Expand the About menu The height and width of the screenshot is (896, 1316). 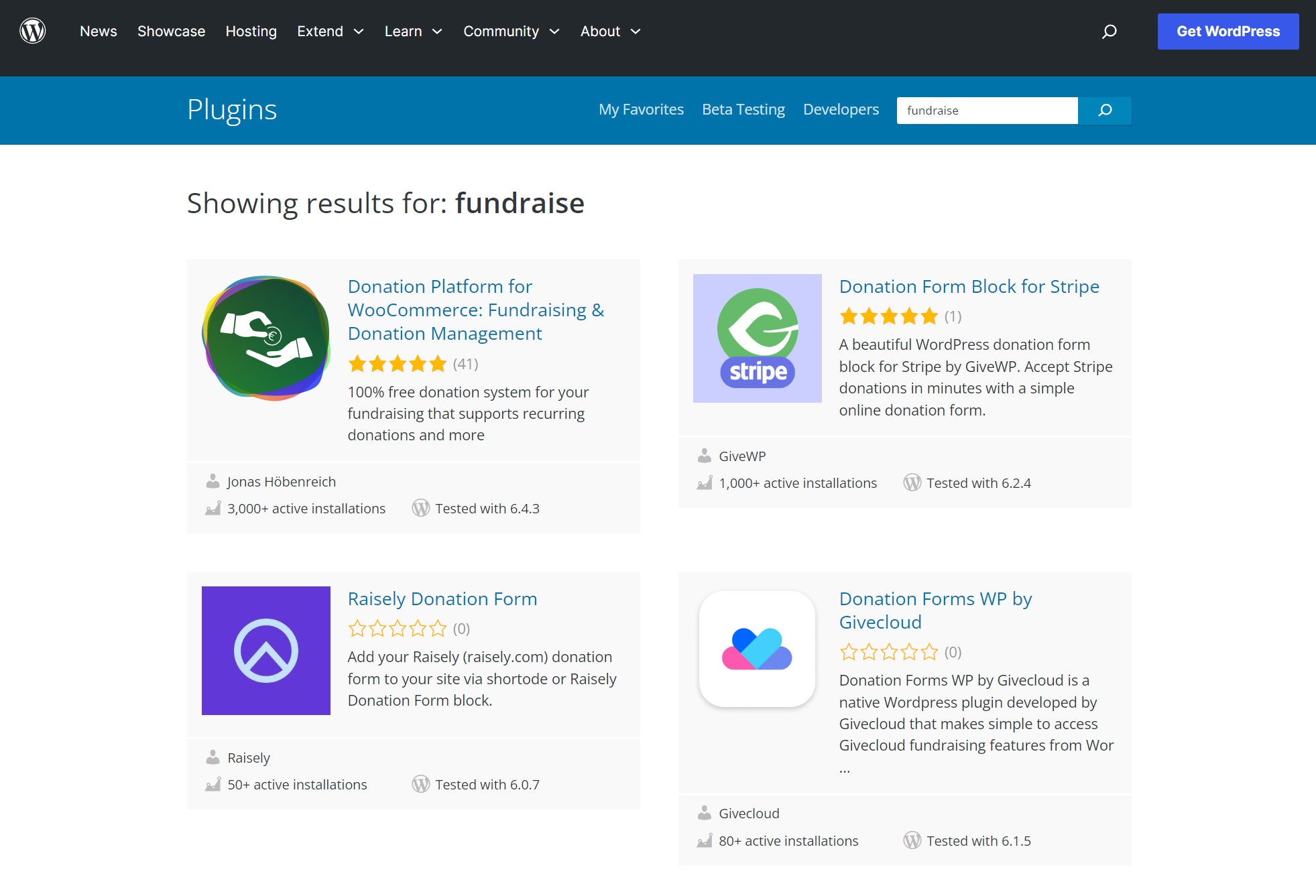611,31
